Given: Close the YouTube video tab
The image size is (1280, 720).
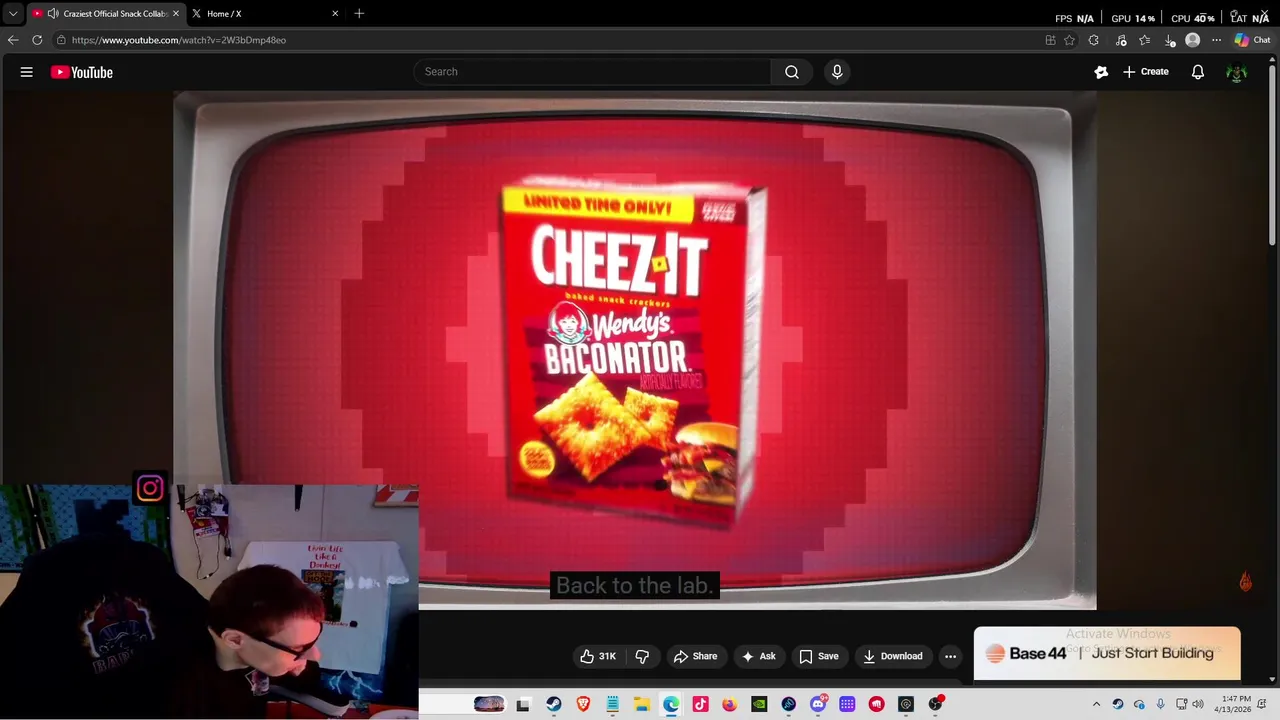Looking at the screenshot, I should pyautogui.click(x=176, y=14).
